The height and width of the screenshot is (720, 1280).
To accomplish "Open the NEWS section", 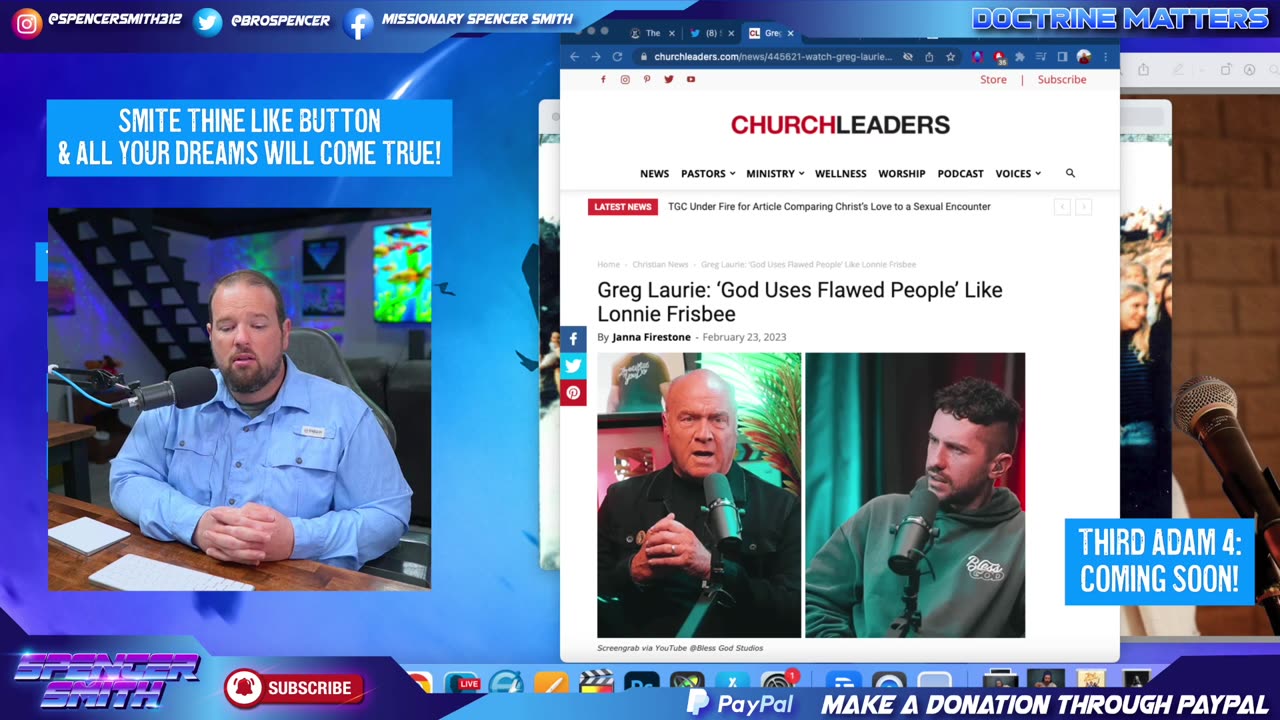I will click(x=654, y=174).
